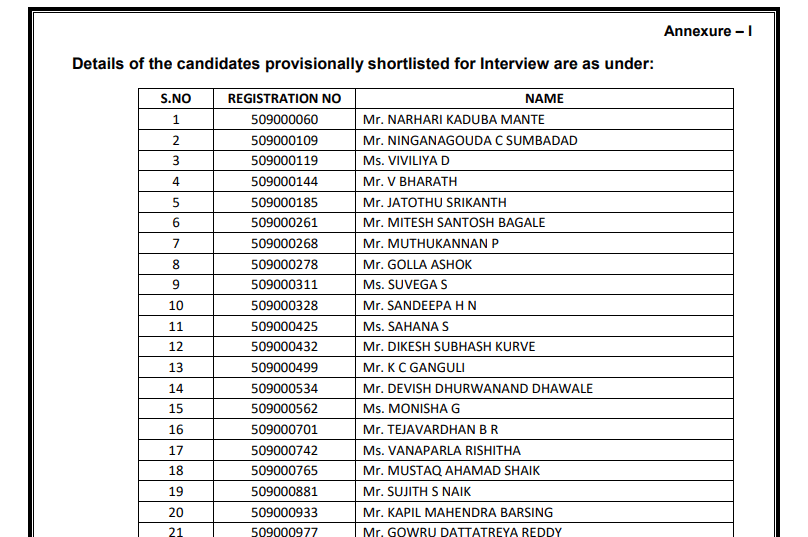808x537 pixels.
Task: Click name Mr. MITESH SANTOSH BAGALE
Action: point(454,223)
